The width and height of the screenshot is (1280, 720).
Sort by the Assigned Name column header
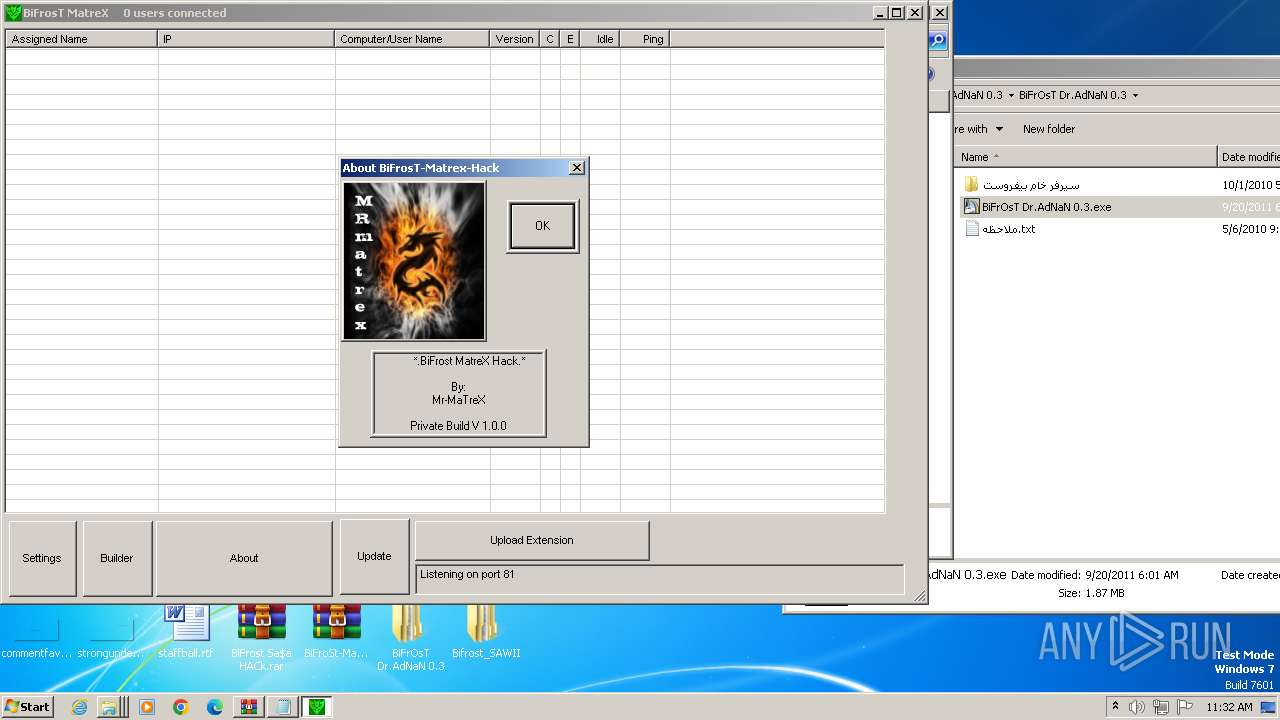81,39
